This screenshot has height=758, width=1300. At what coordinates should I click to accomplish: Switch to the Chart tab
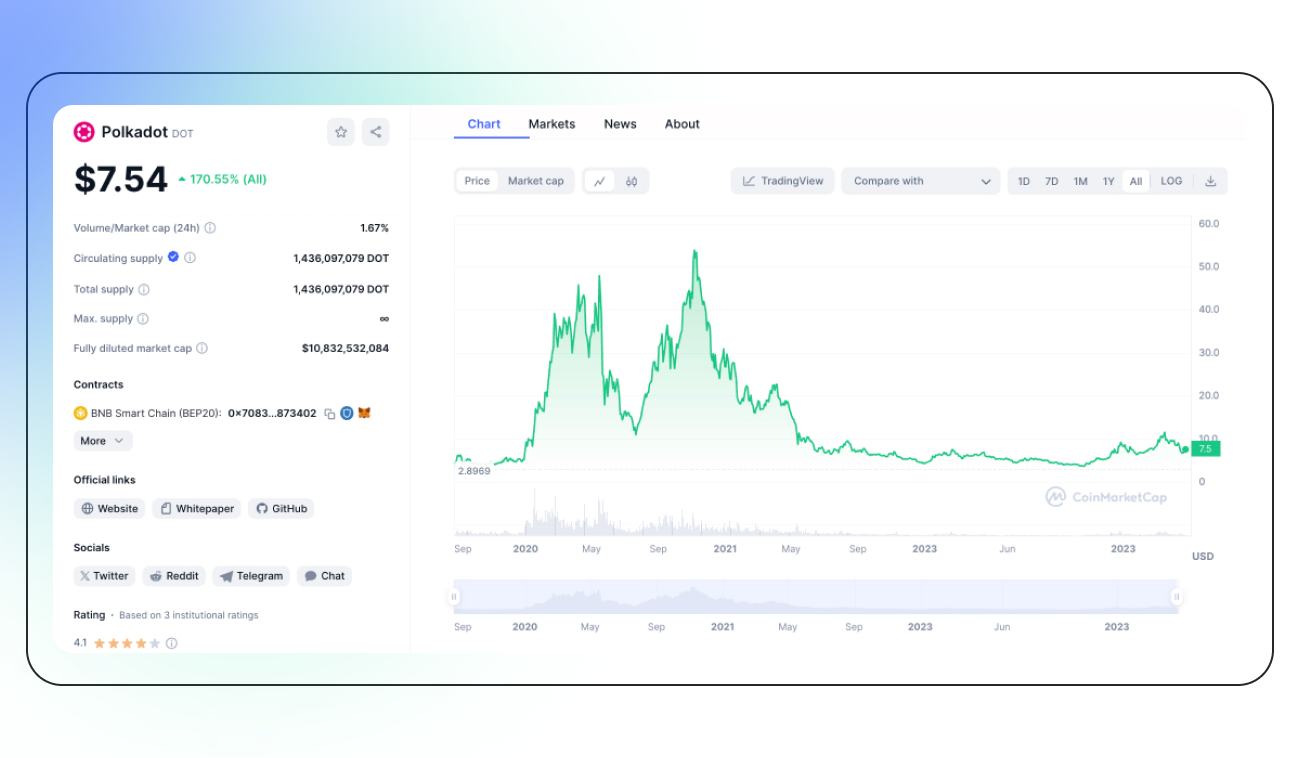[484, 124]
